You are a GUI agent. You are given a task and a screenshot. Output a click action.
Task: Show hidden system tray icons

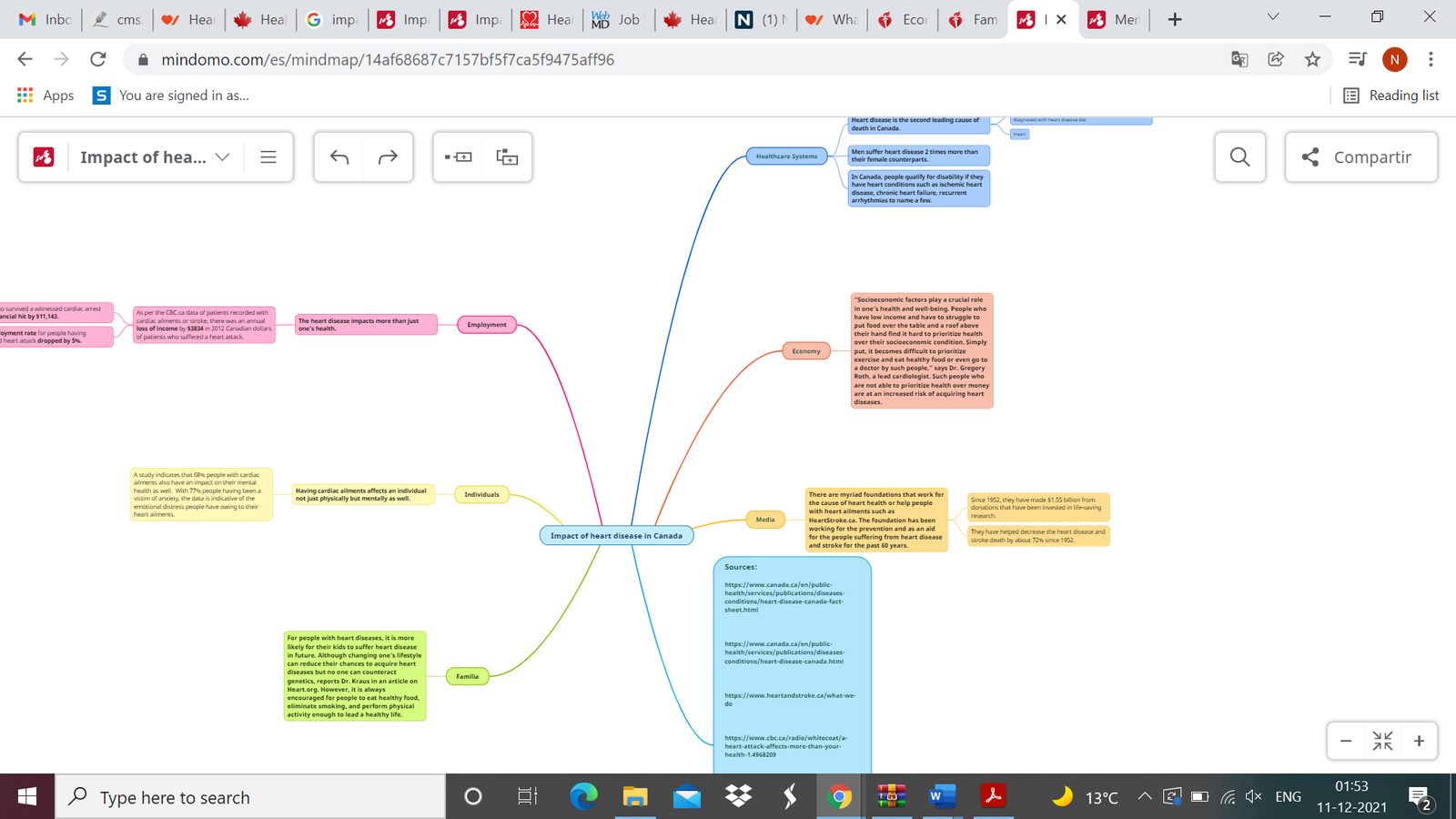click(1145, 797)
